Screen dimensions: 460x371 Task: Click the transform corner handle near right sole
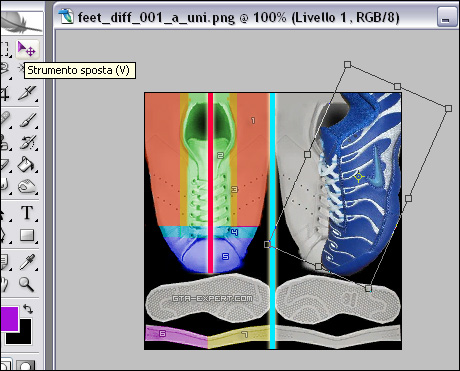click(368, 288)
